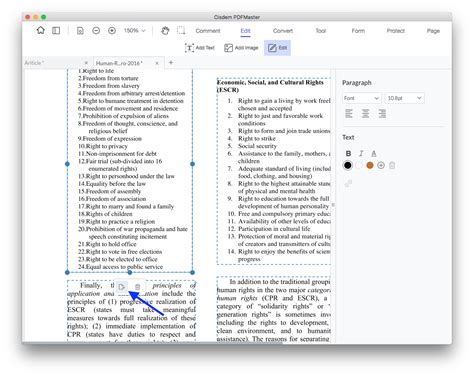
Task: Open the Form tab
Action: pyautogui.click(x=358, y=31)
